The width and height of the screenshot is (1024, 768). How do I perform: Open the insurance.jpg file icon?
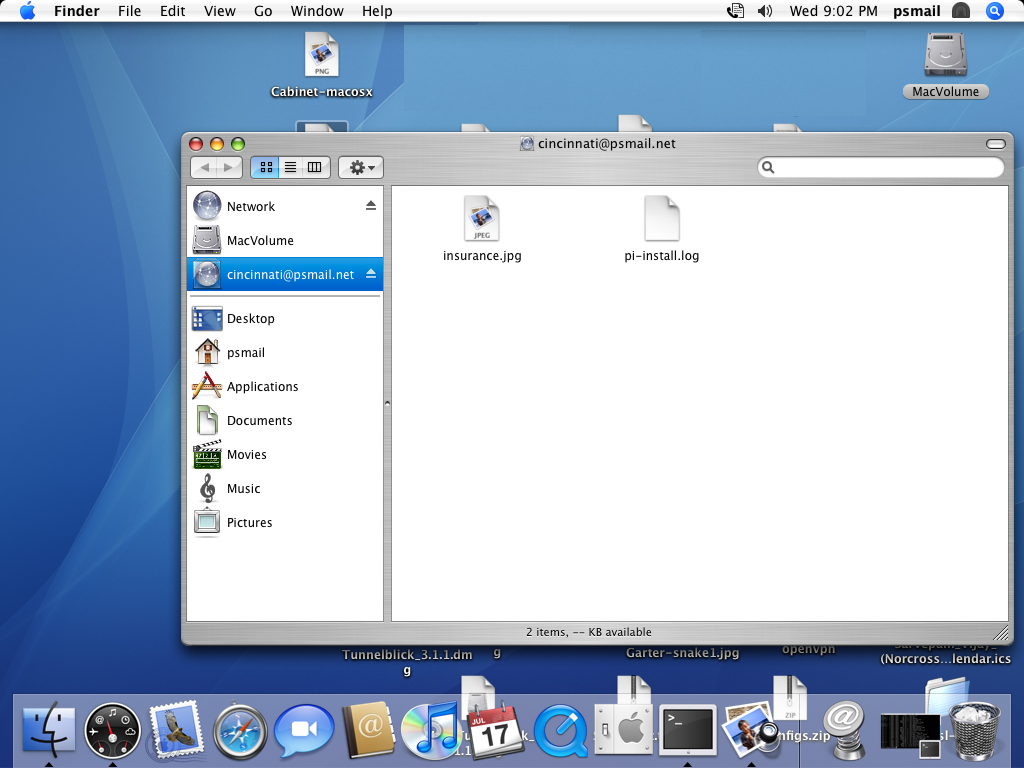pyautogui.click(x=482, y=219)
